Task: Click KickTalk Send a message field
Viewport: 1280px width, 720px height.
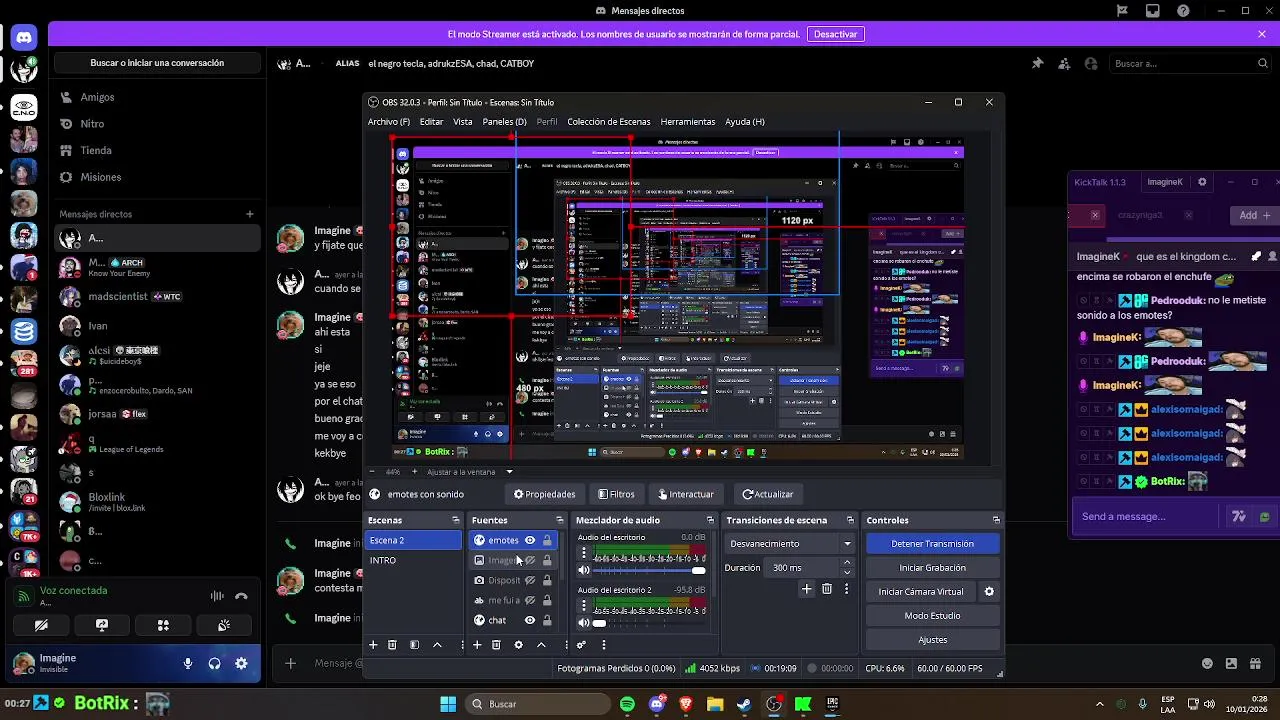Action: [x=1148, y=516]
